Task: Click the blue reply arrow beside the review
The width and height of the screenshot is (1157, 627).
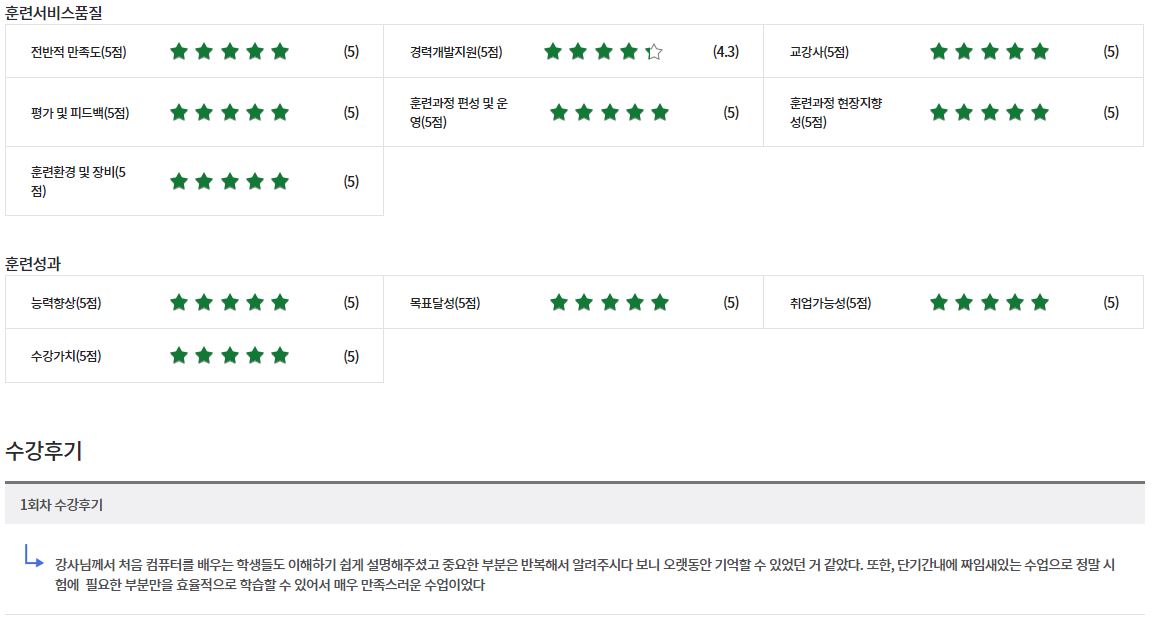Action: coord(34,556)
